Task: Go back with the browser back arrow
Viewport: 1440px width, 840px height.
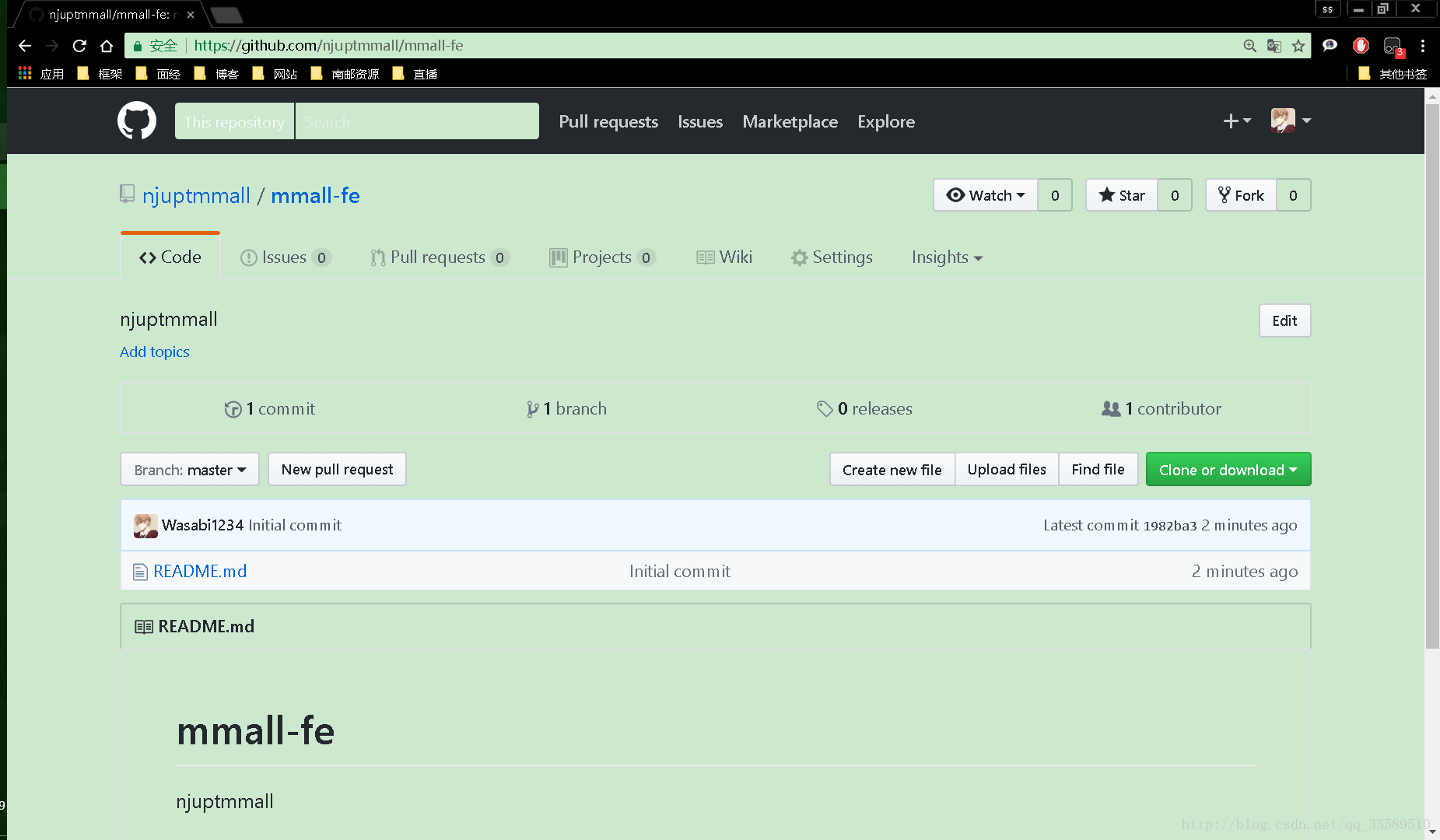Action: [x=25, y=46]
